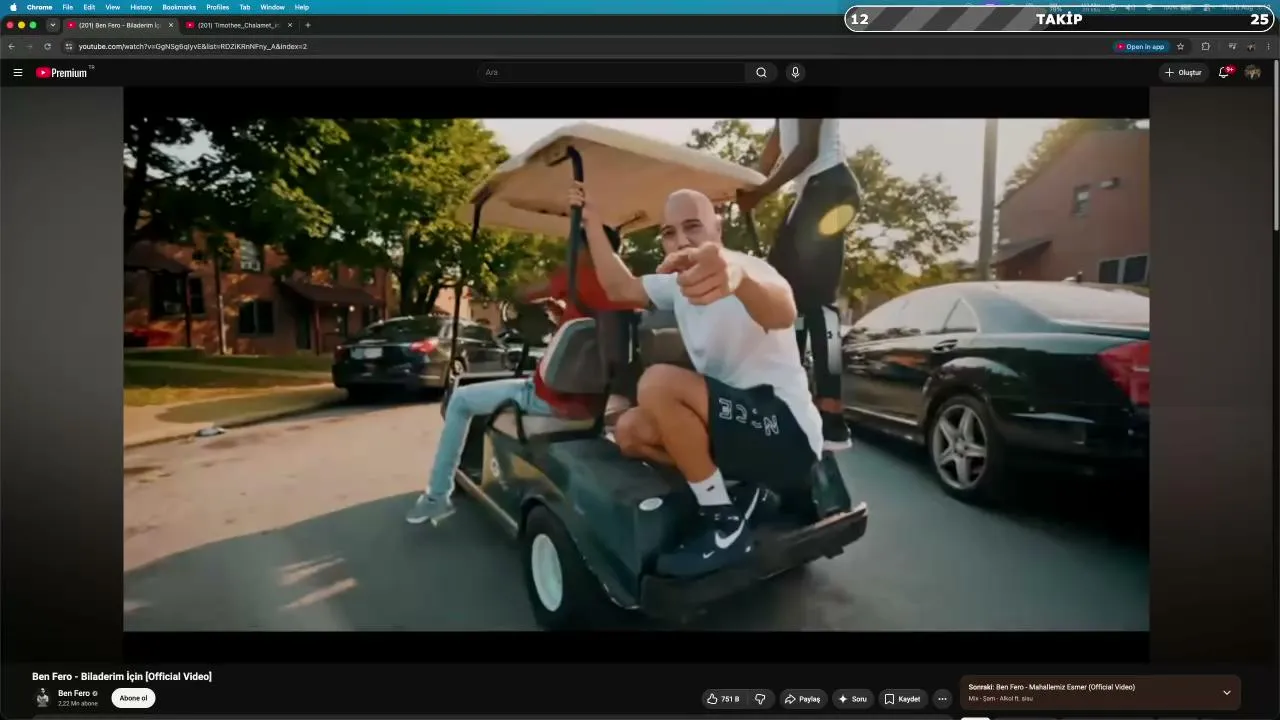Image resolution: width=1280 pixels, height=720 pixels.
Task: Open the Chrome extensions puzzle icon
Action: 1205,46
